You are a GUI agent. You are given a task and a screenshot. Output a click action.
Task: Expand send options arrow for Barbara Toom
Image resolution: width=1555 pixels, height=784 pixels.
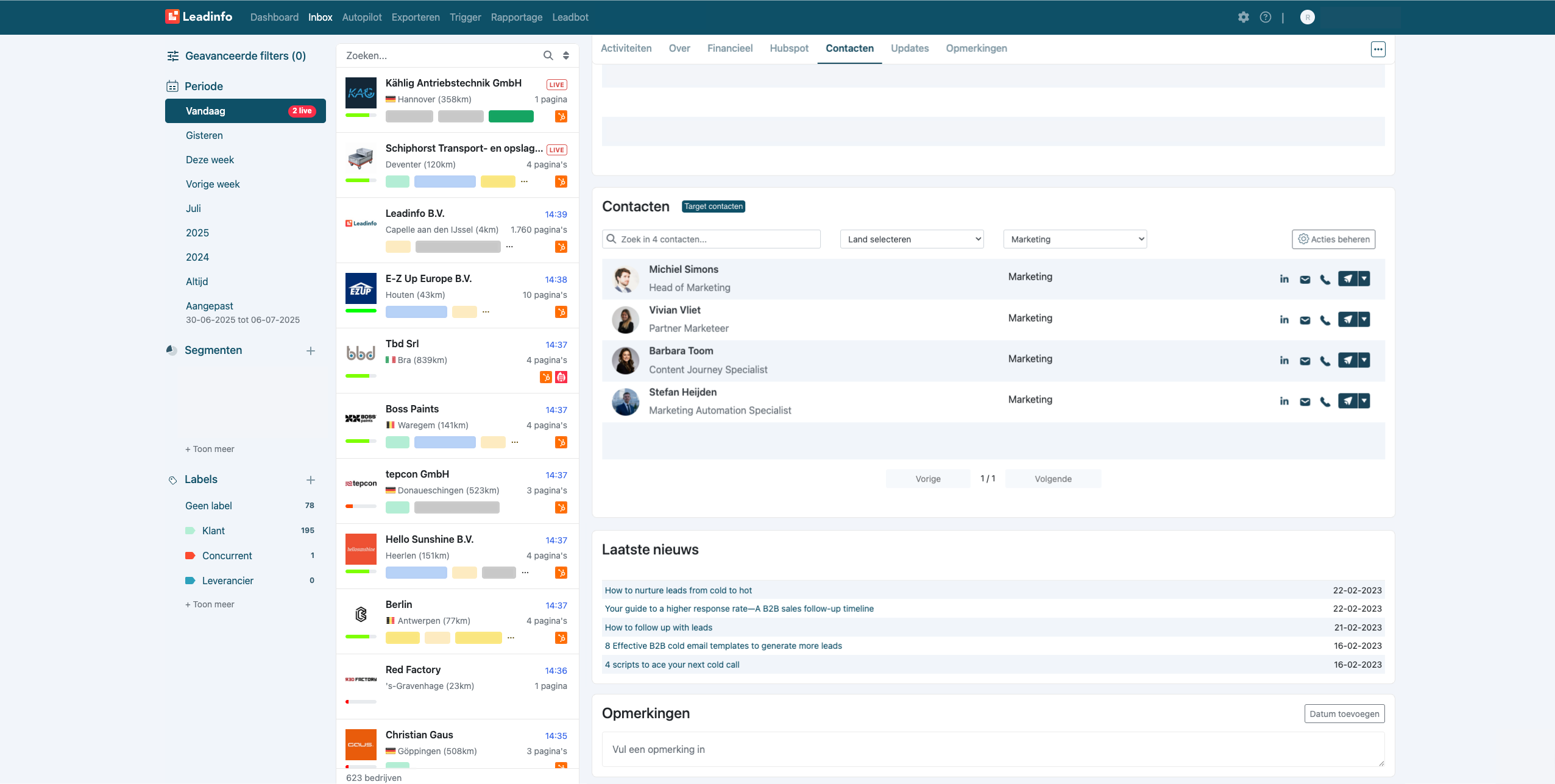pyautogui.click(x=1364, y=360)
